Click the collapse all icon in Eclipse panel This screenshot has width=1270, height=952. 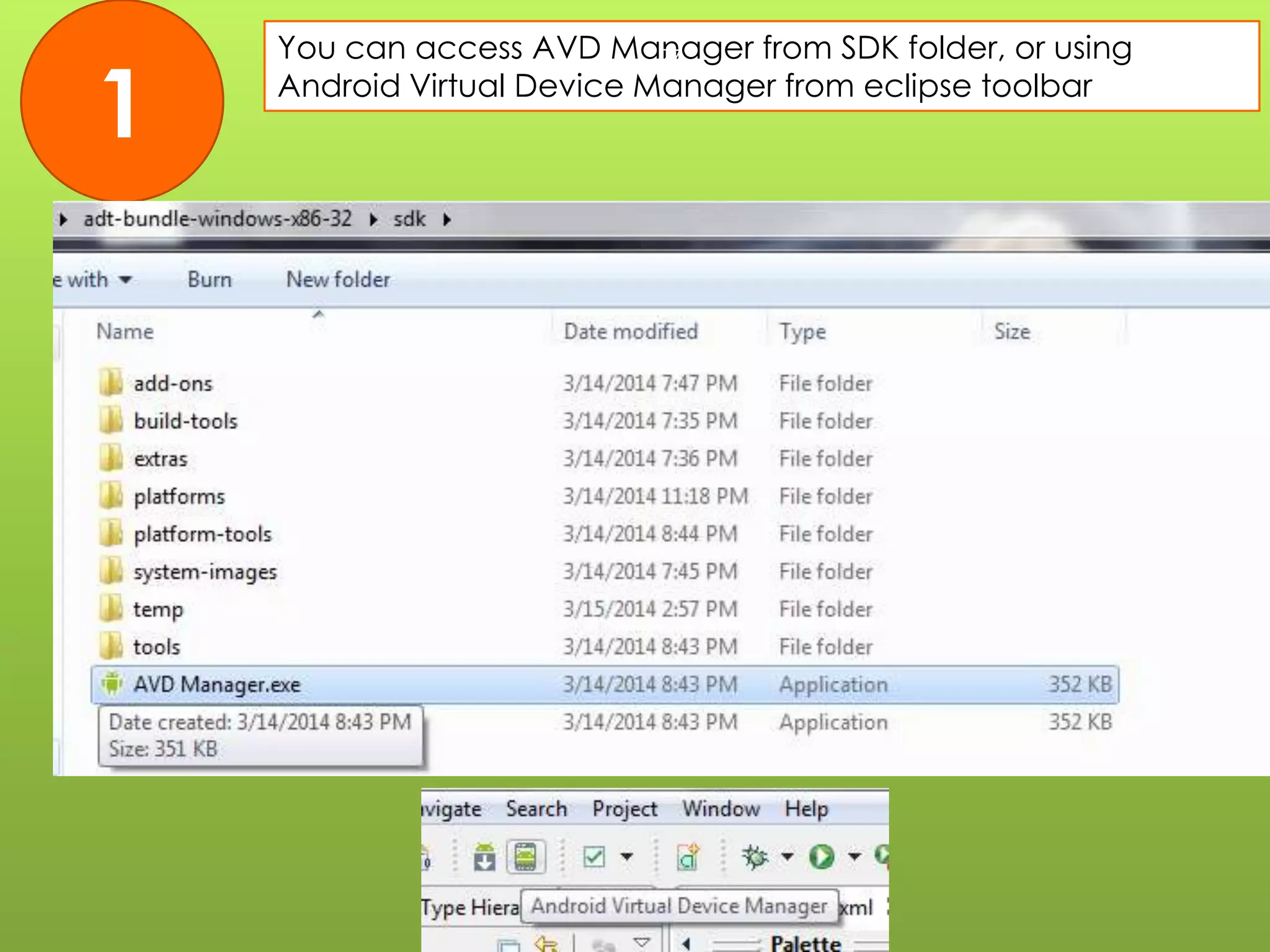tap(509, 946)
